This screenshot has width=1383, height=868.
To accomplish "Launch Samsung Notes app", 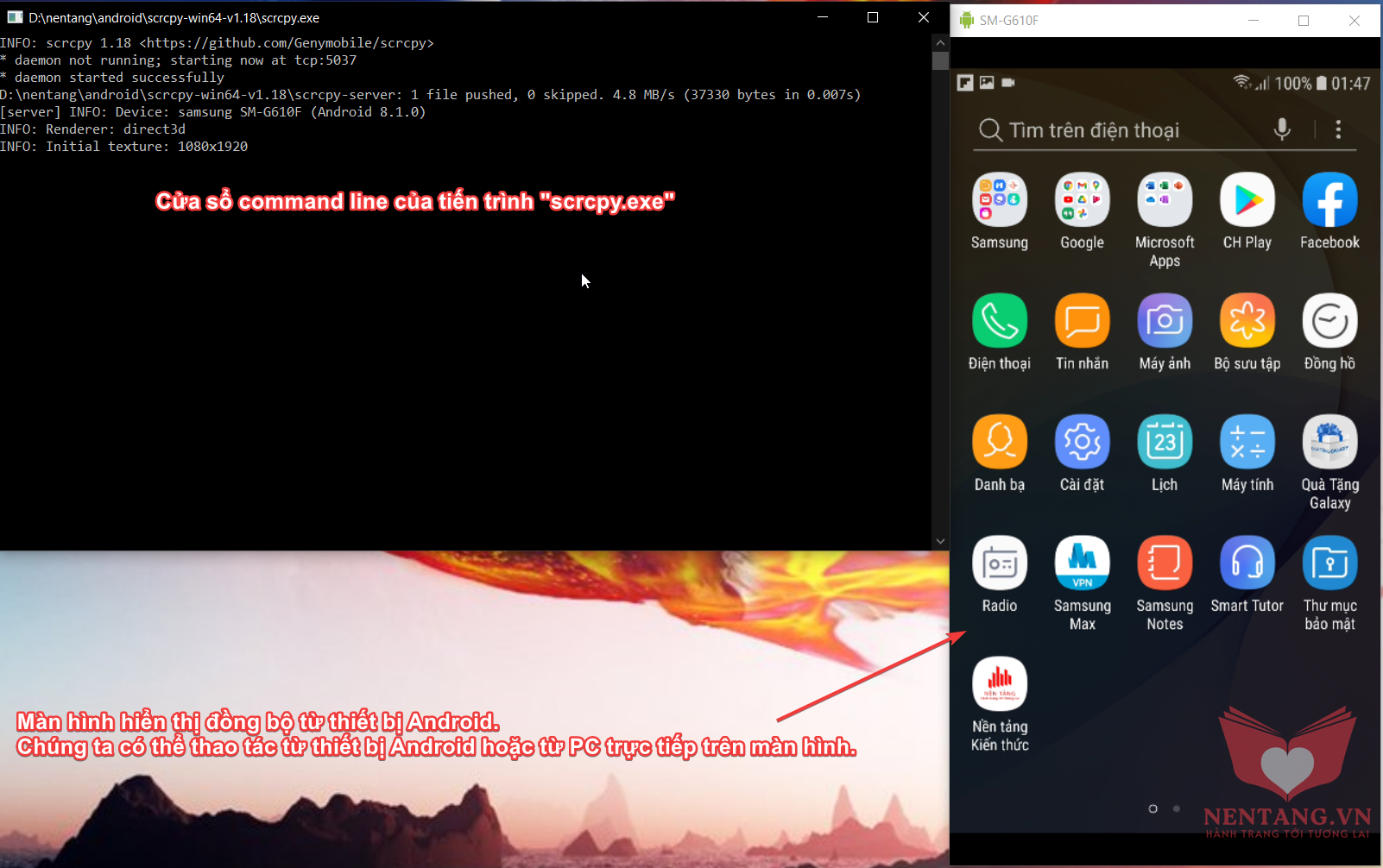I will pos(1165,563).
